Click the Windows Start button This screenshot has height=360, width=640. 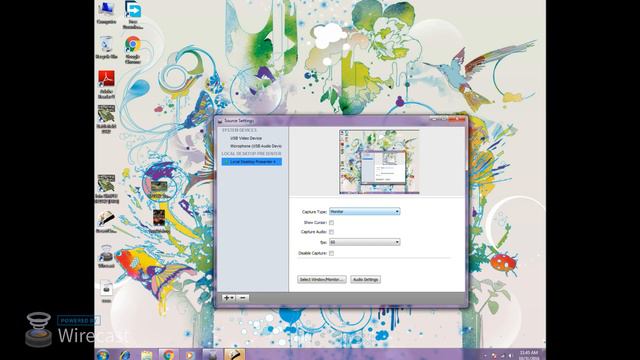click(x=103, y=355)
